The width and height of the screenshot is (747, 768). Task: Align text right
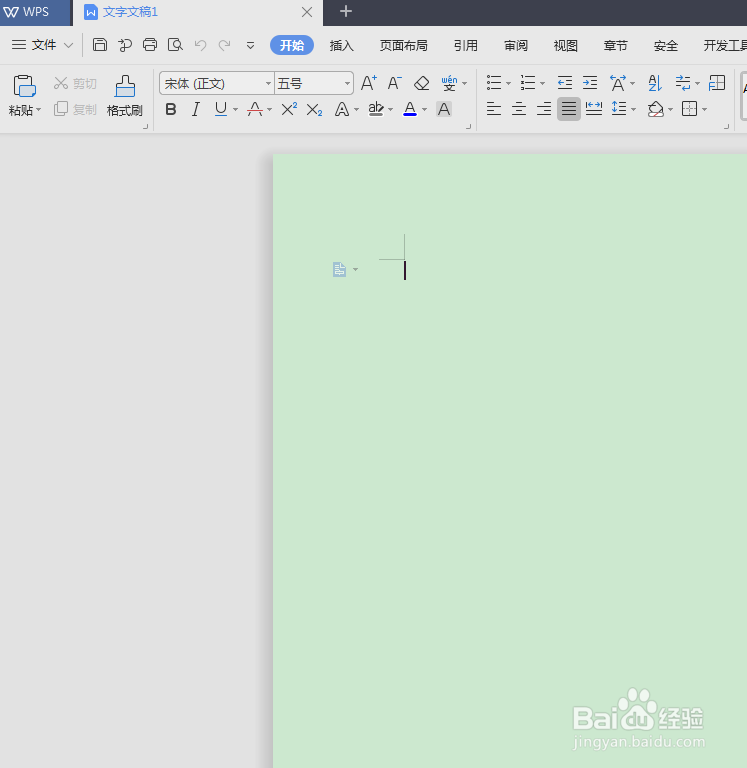point(544,109)
